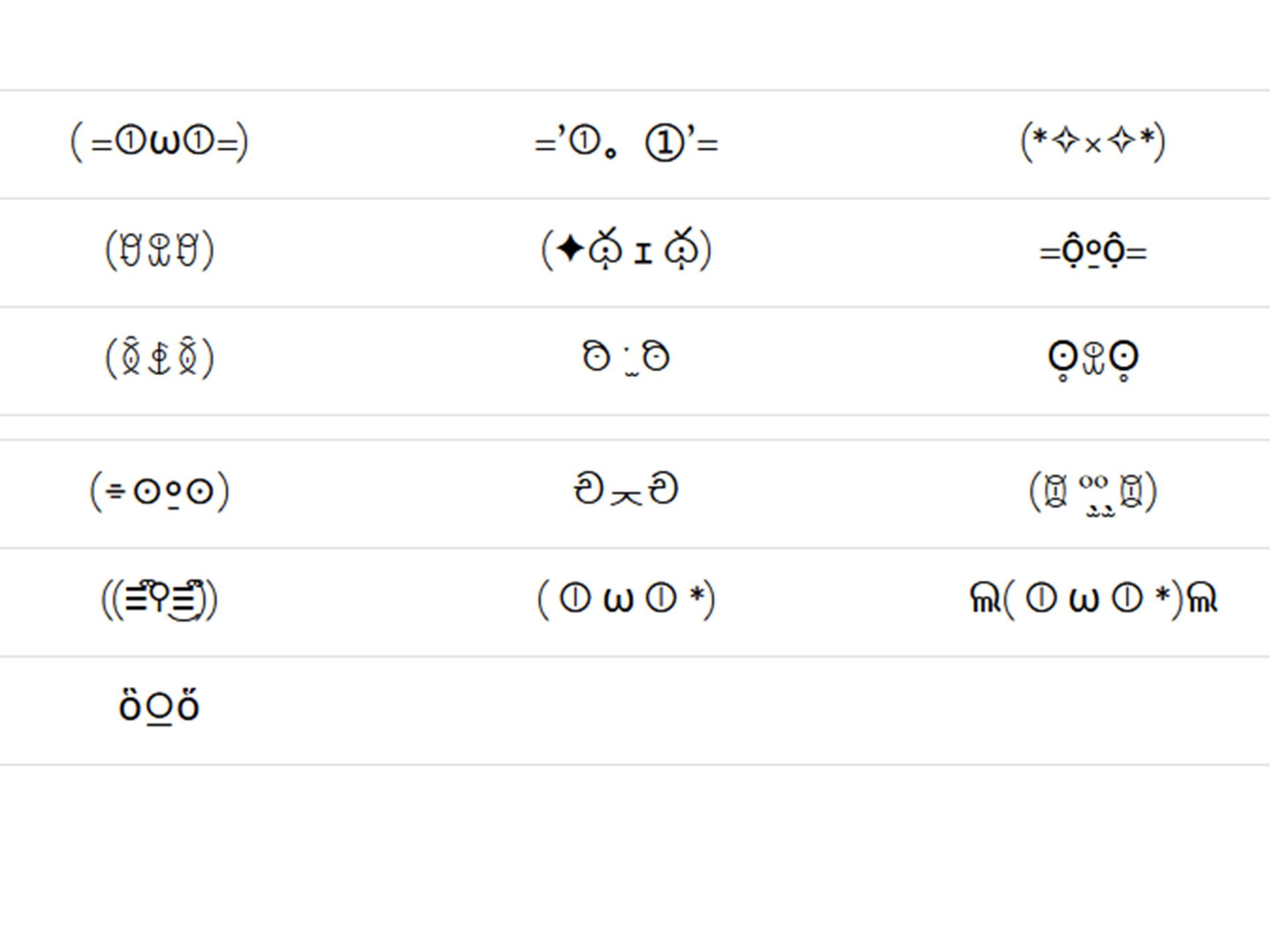
Task: Select the first kaomoji in the second row
Action: tap(159, 250)
